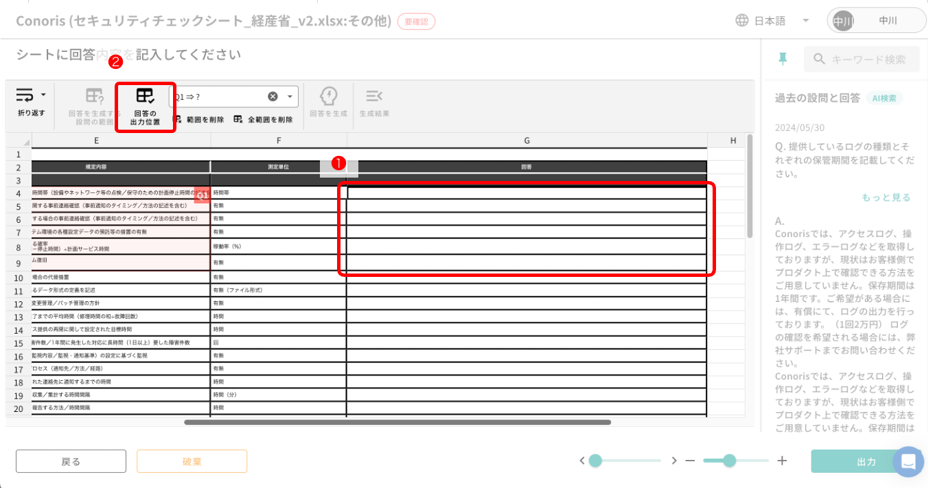Click the 折り返す wrap text icon
The image size is (928, 488).
click(25, 96)
